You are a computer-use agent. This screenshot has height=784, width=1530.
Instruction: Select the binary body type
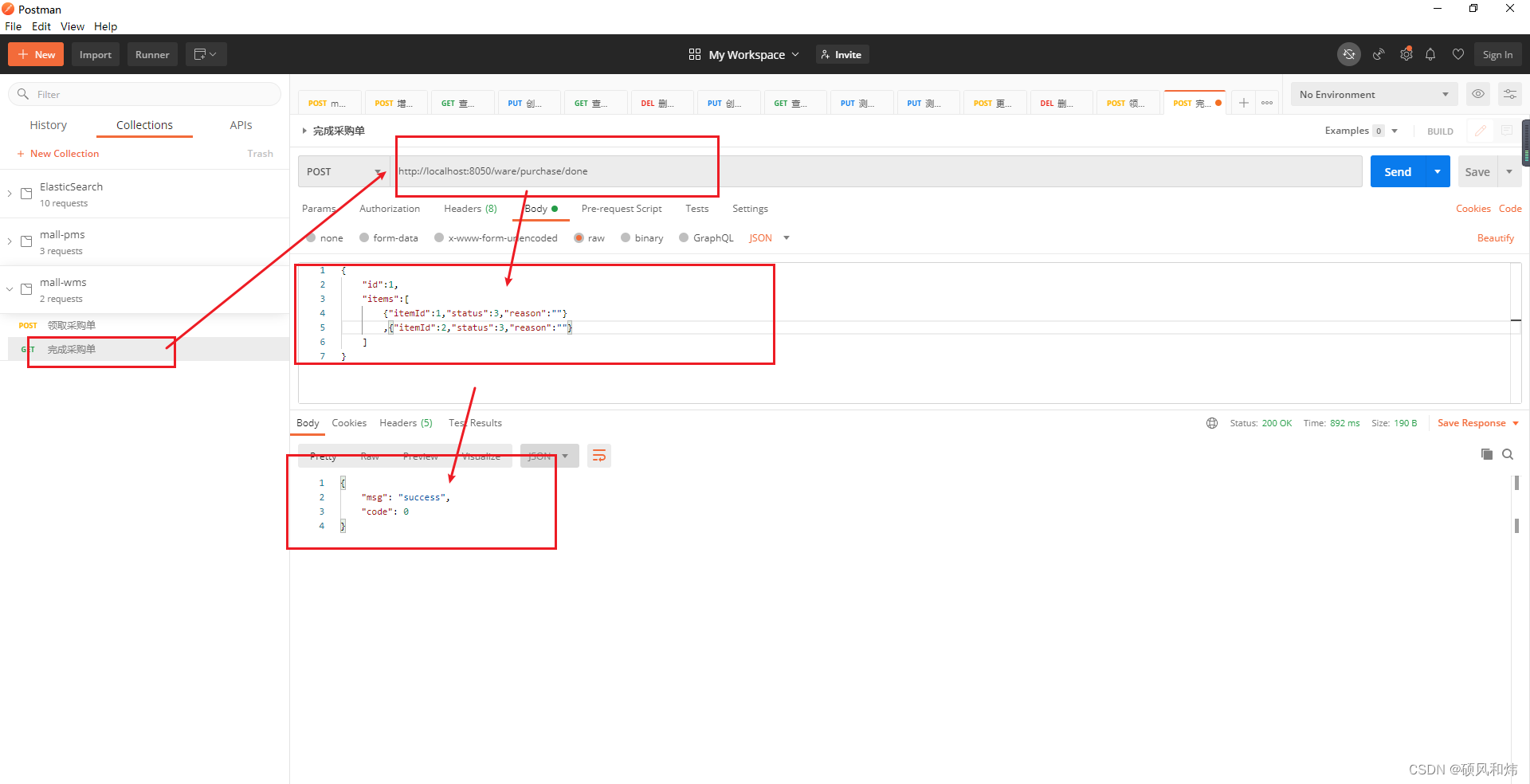click(642, 238)
